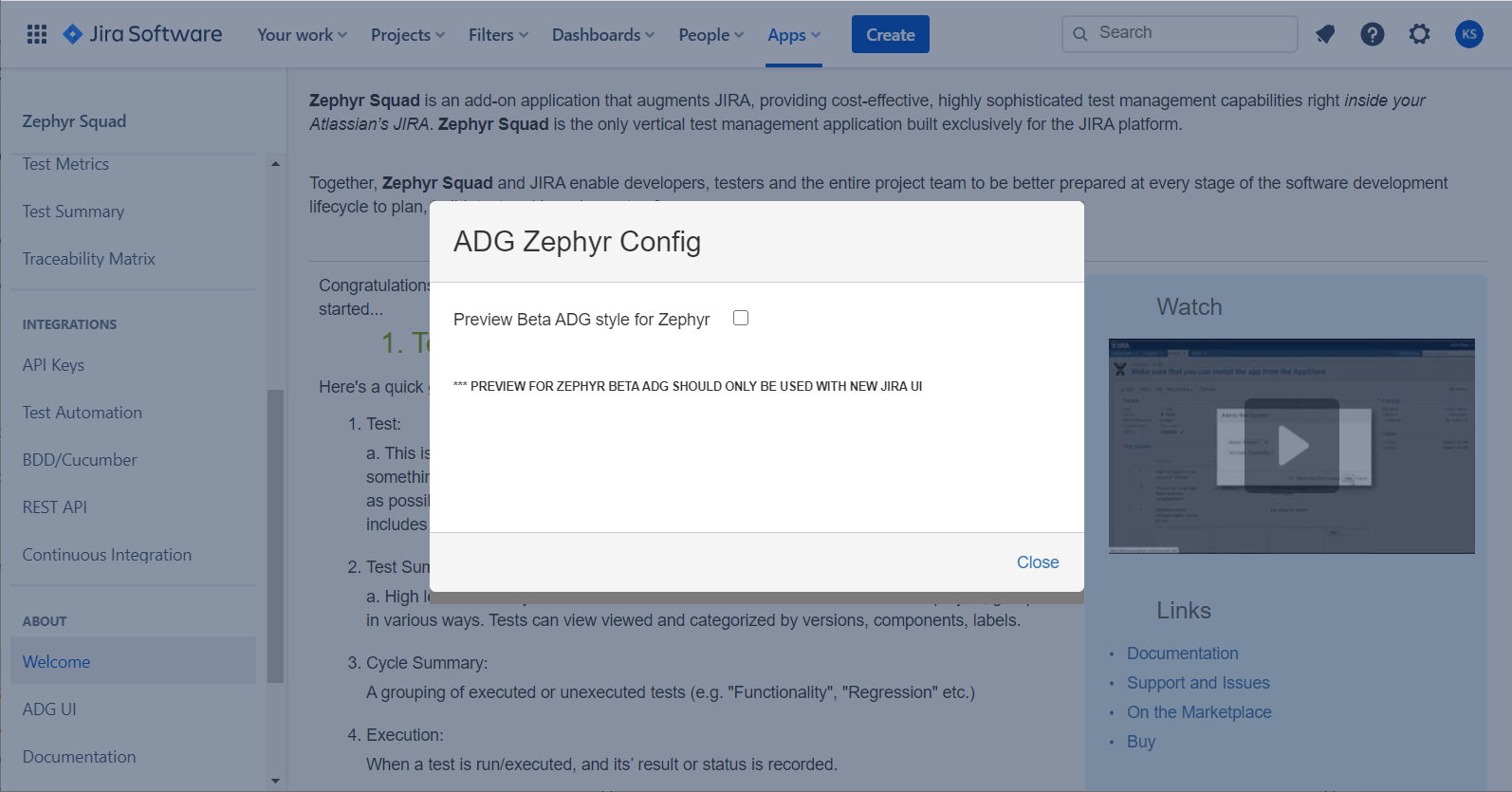Screen dimensions: 1512x792
Task: Expand the Projects dropdown
Action: point(408,34)
